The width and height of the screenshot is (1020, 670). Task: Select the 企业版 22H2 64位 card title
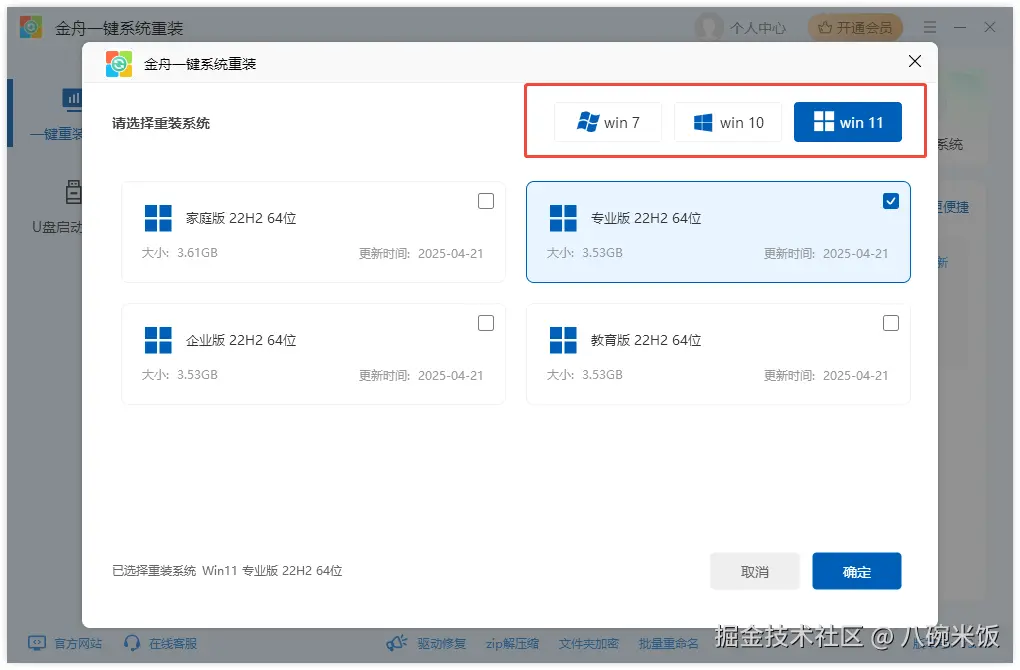241,340
